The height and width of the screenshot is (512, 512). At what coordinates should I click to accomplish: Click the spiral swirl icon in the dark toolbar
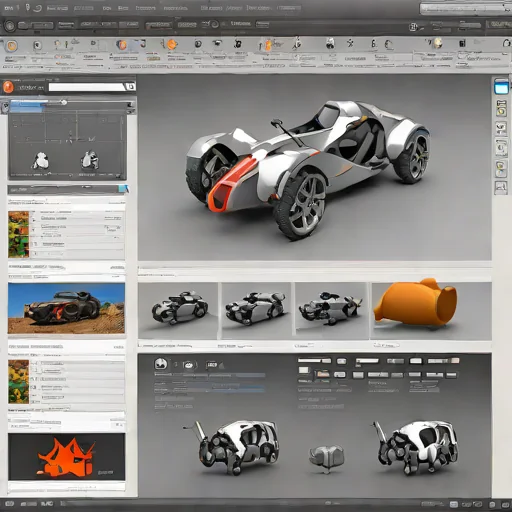point(214,24)
